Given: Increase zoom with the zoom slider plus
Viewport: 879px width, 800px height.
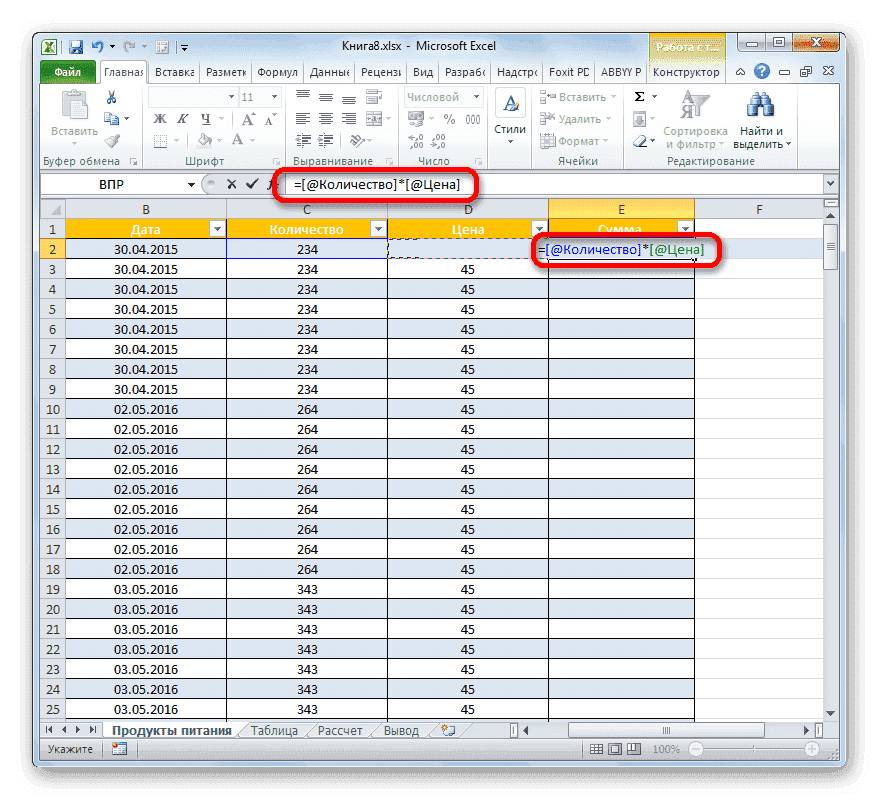Looking at the screenshot, I should click(x=812, y=747).
